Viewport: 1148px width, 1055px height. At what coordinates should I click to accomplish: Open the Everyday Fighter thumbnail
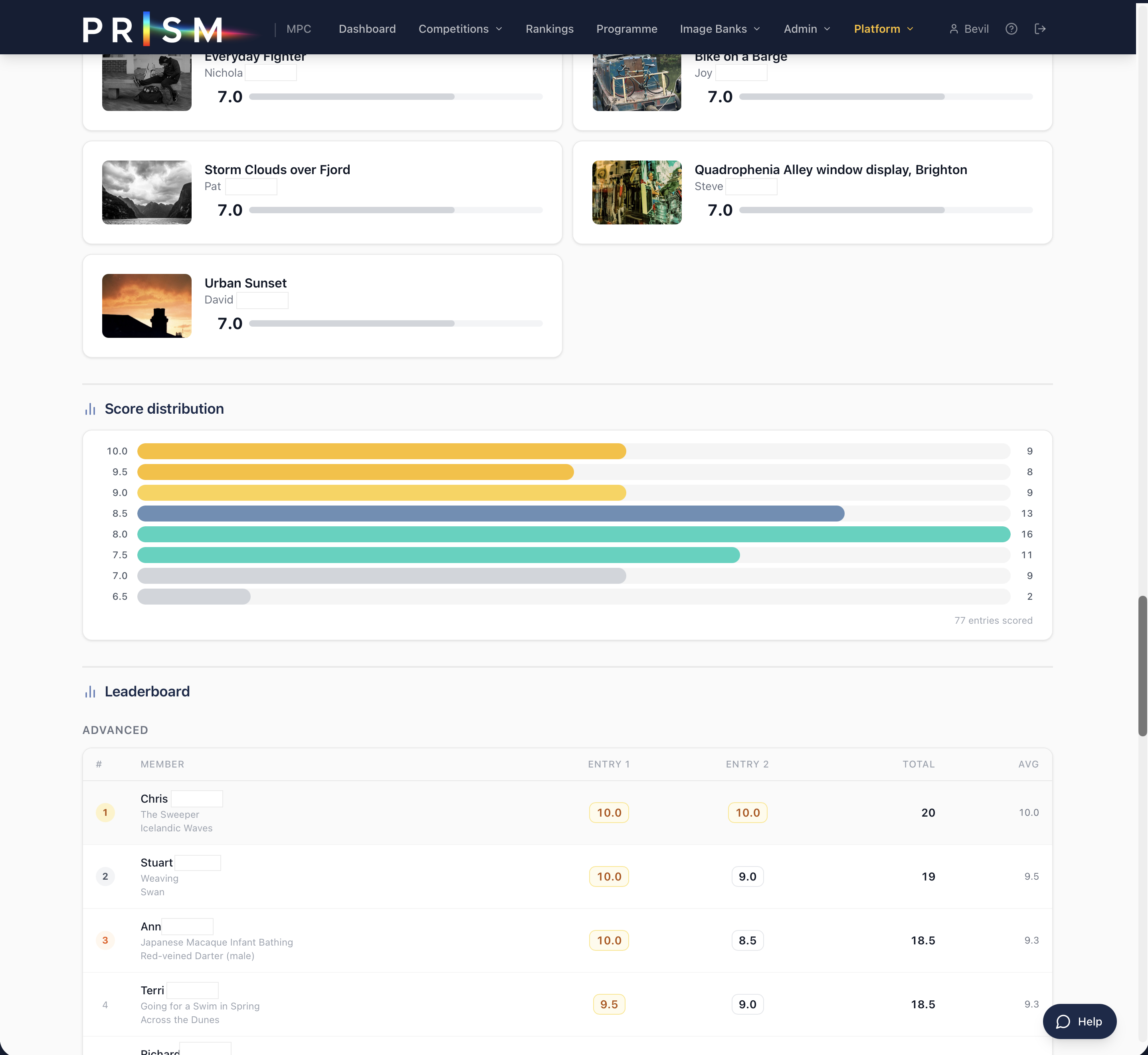[146, 83]
